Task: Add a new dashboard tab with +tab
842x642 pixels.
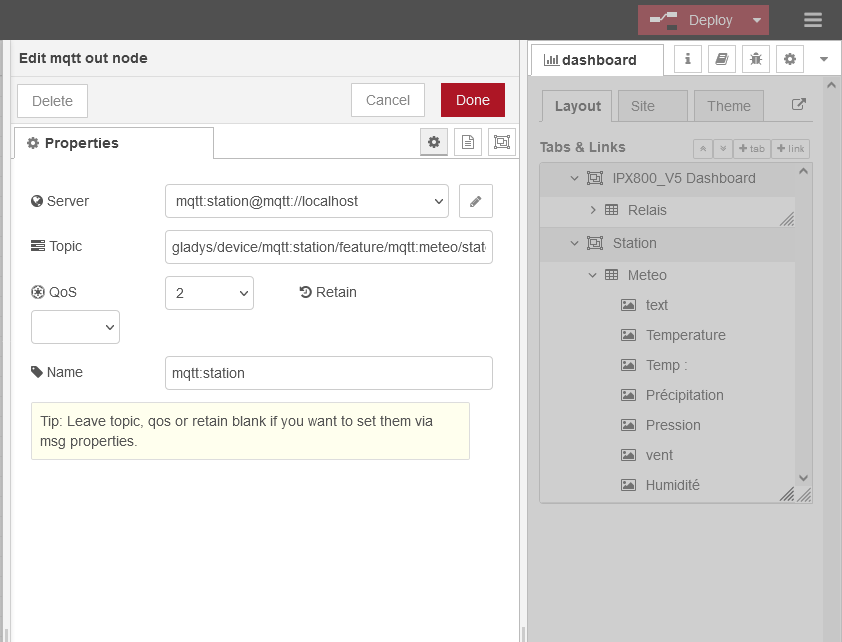Action: point(751,148)
